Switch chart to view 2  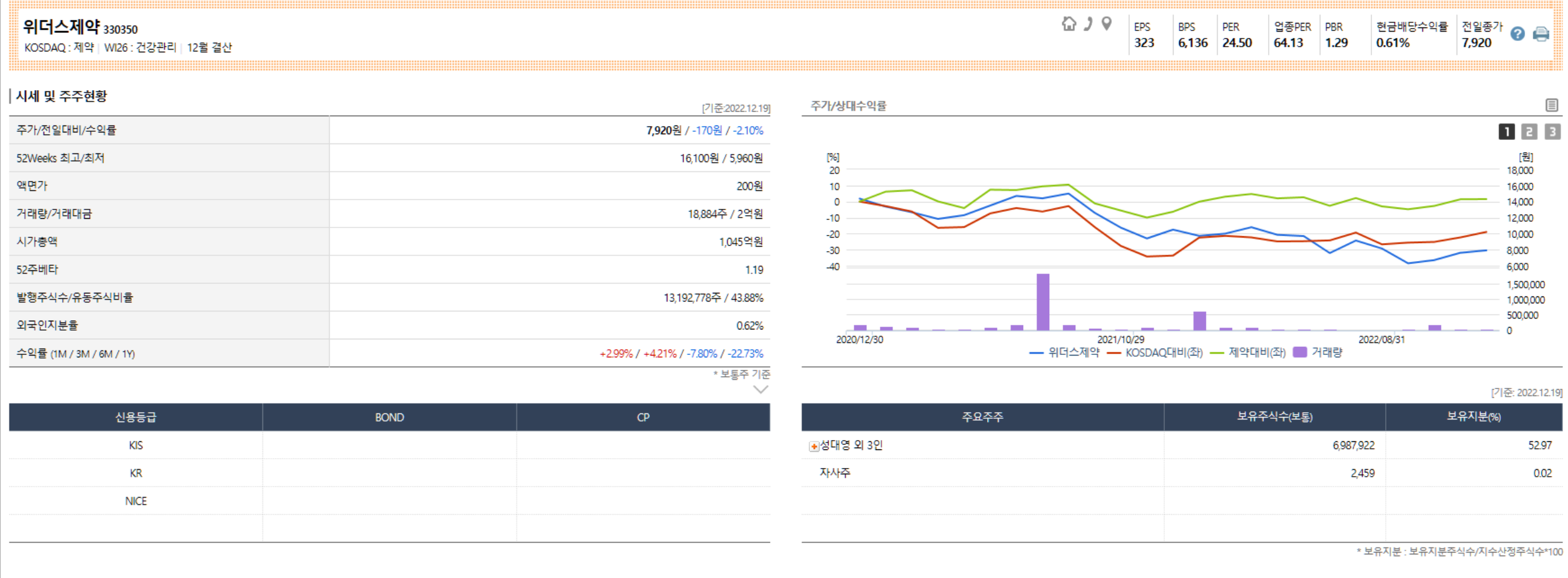coord(1529,132)
